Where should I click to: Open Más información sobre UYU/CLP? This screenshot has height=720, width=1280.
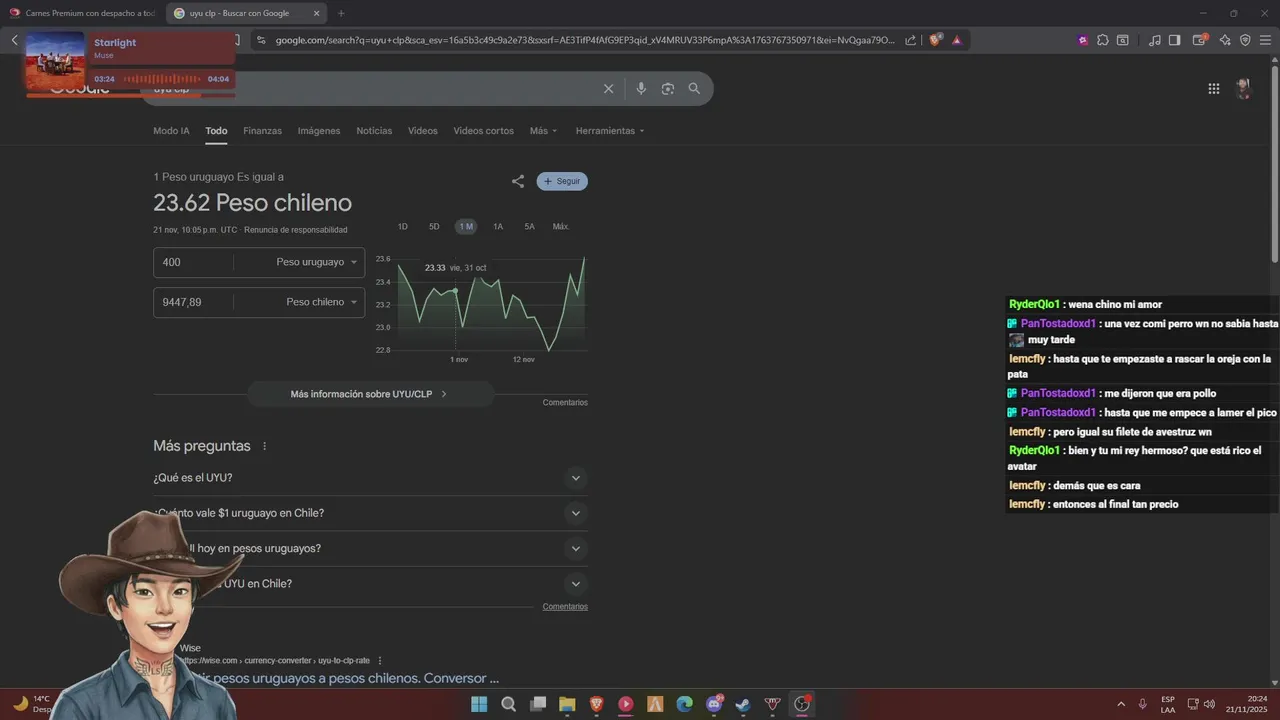tap(370, 394)
